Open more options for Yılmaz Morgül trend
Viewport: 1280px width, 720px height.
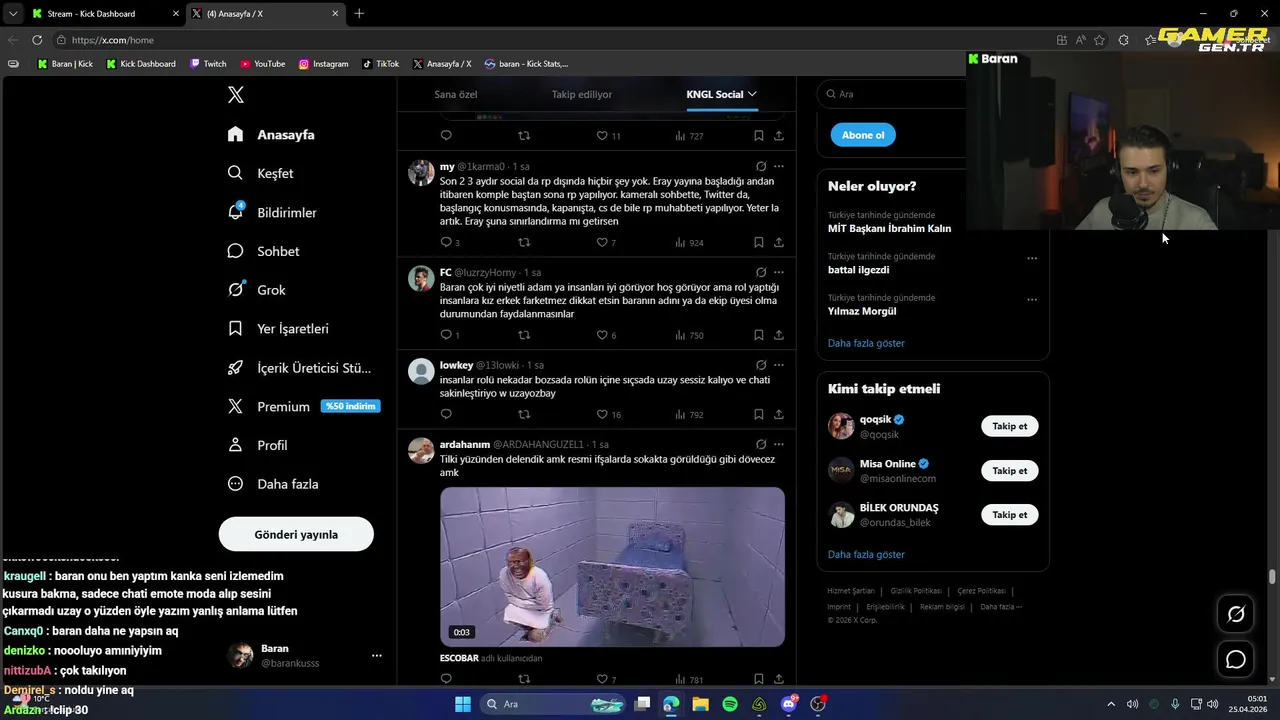[1032, 299]
